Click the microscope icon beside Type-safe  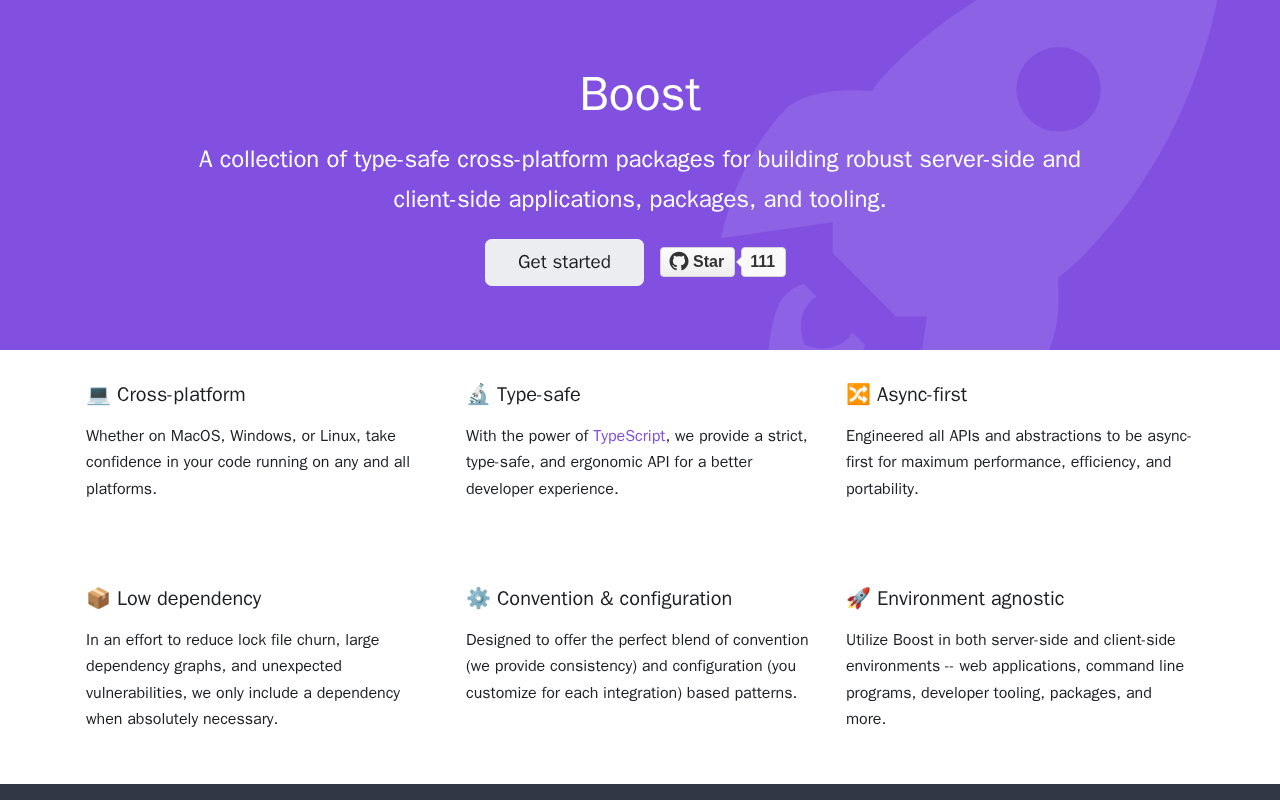478,395
